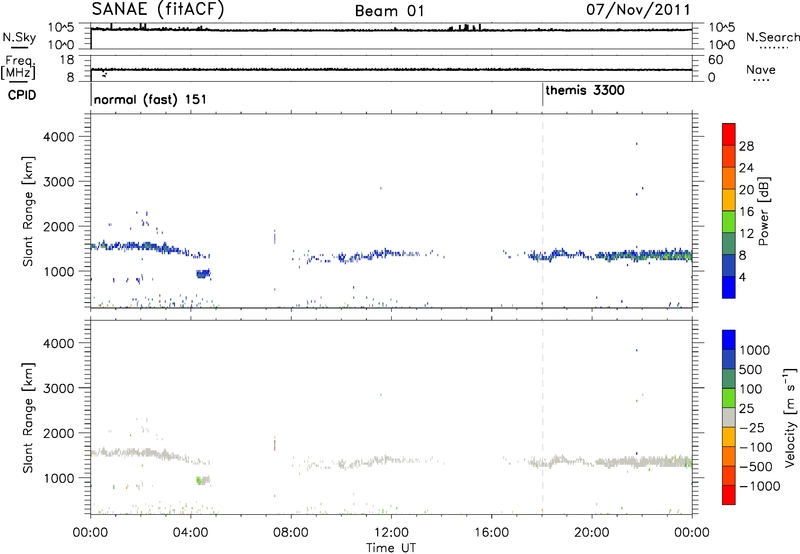Pick the yellow 16–20 dB Power segment
This screenshot has height=554, width=800.
pyautogui.click(x=729, y=200)
